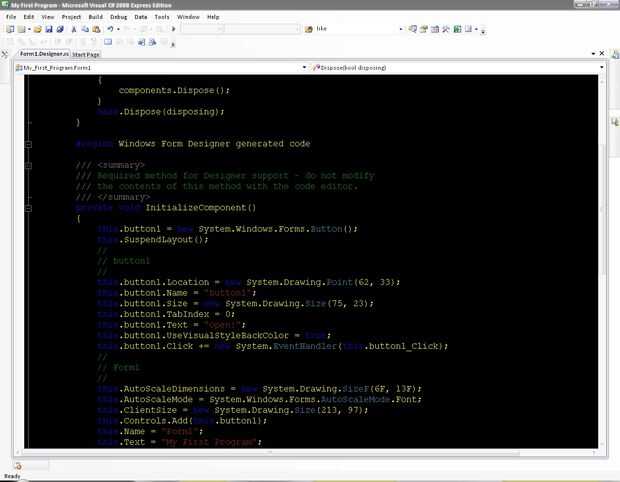The width and height of the screenshot is (620, 482).
Task: Click the New Project toolbar icon
Action: (x=10, y=29)
